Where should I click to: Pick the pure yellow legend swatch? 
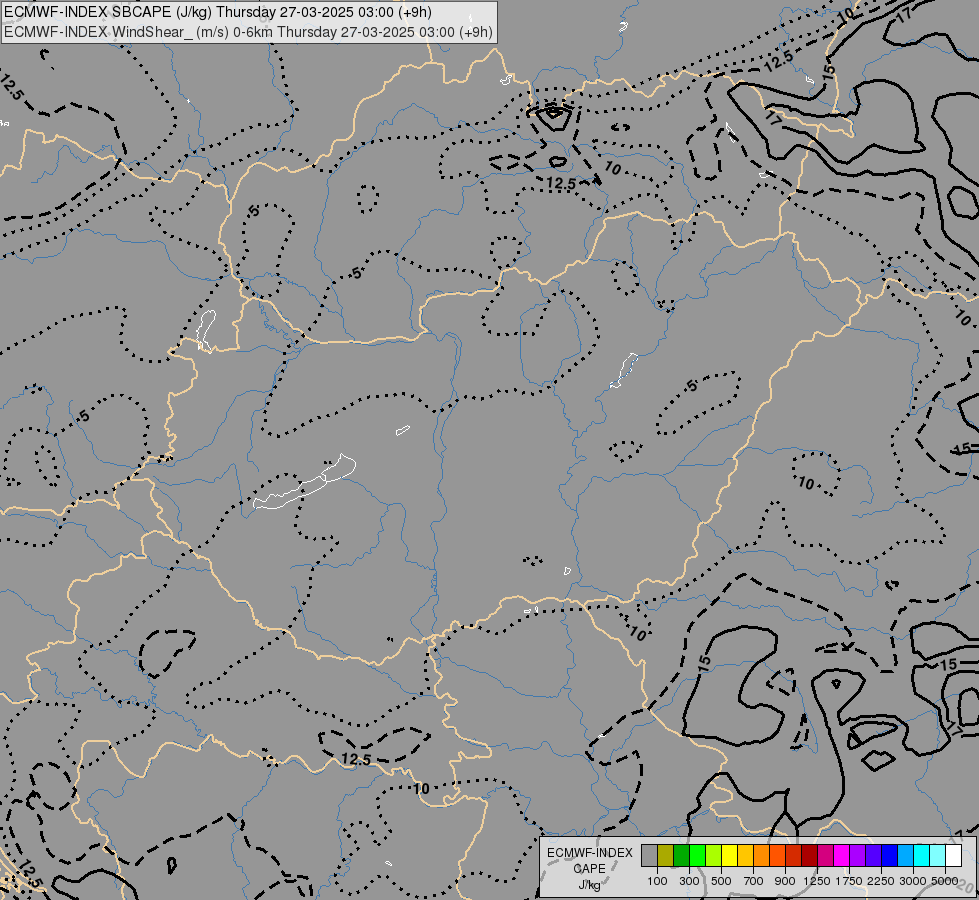[730, 855]
